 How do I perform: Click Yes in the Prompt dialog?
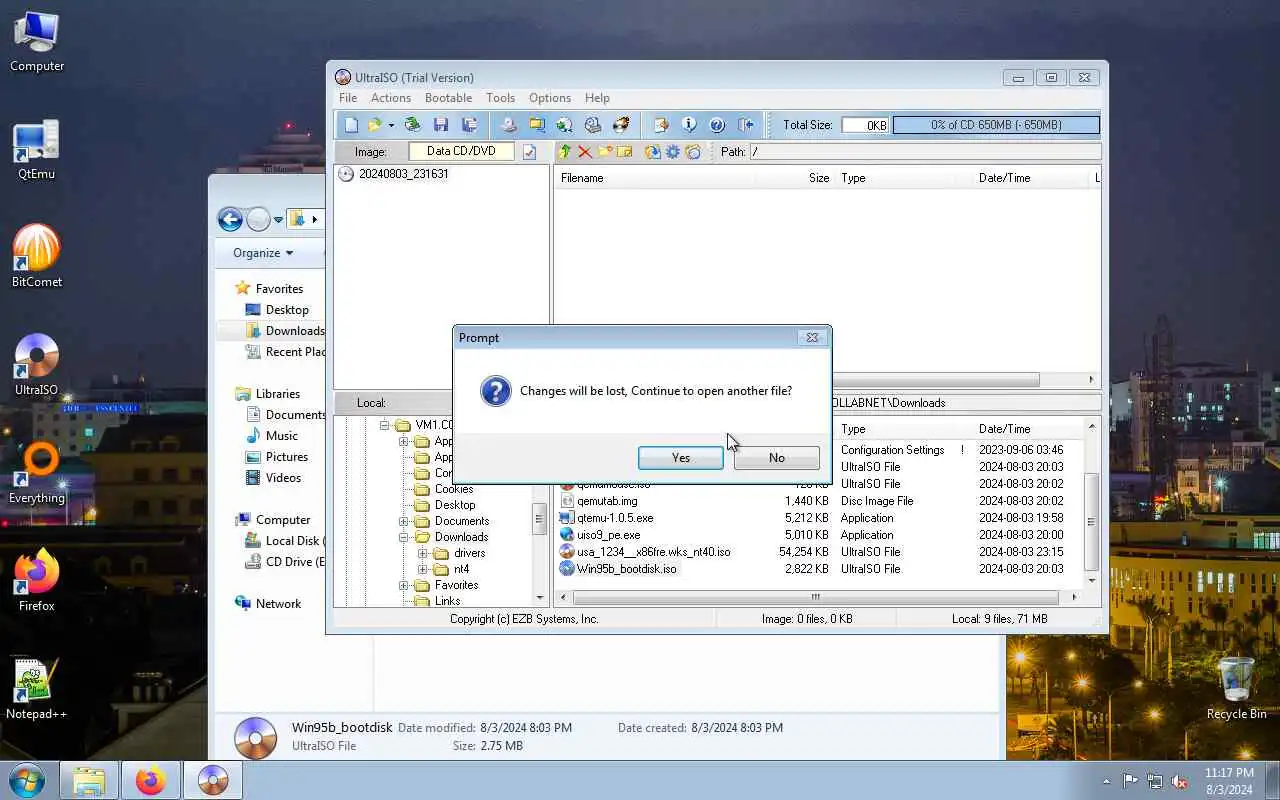[x=681, y=458]
